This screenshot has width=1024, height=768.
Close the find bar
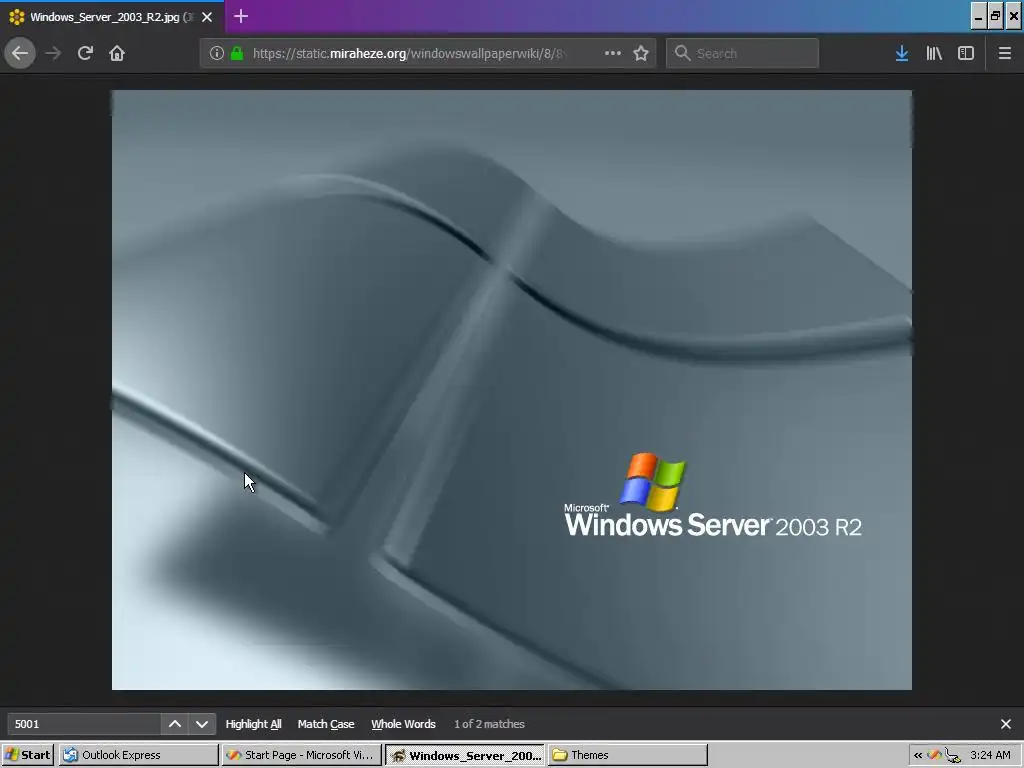1006,724
